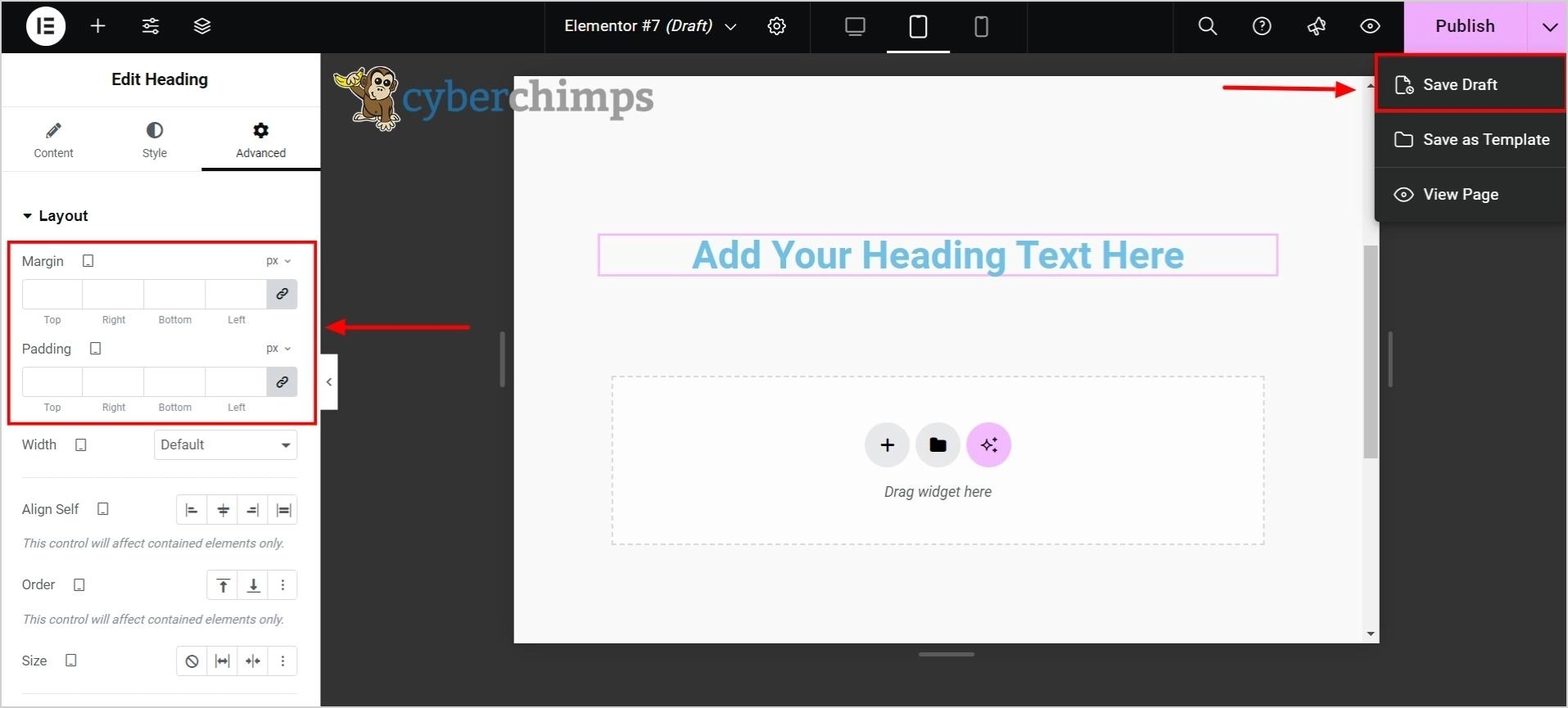The image size is (1568, 708).
Task: Open page settings gear icon
Action: click(777, 26)
